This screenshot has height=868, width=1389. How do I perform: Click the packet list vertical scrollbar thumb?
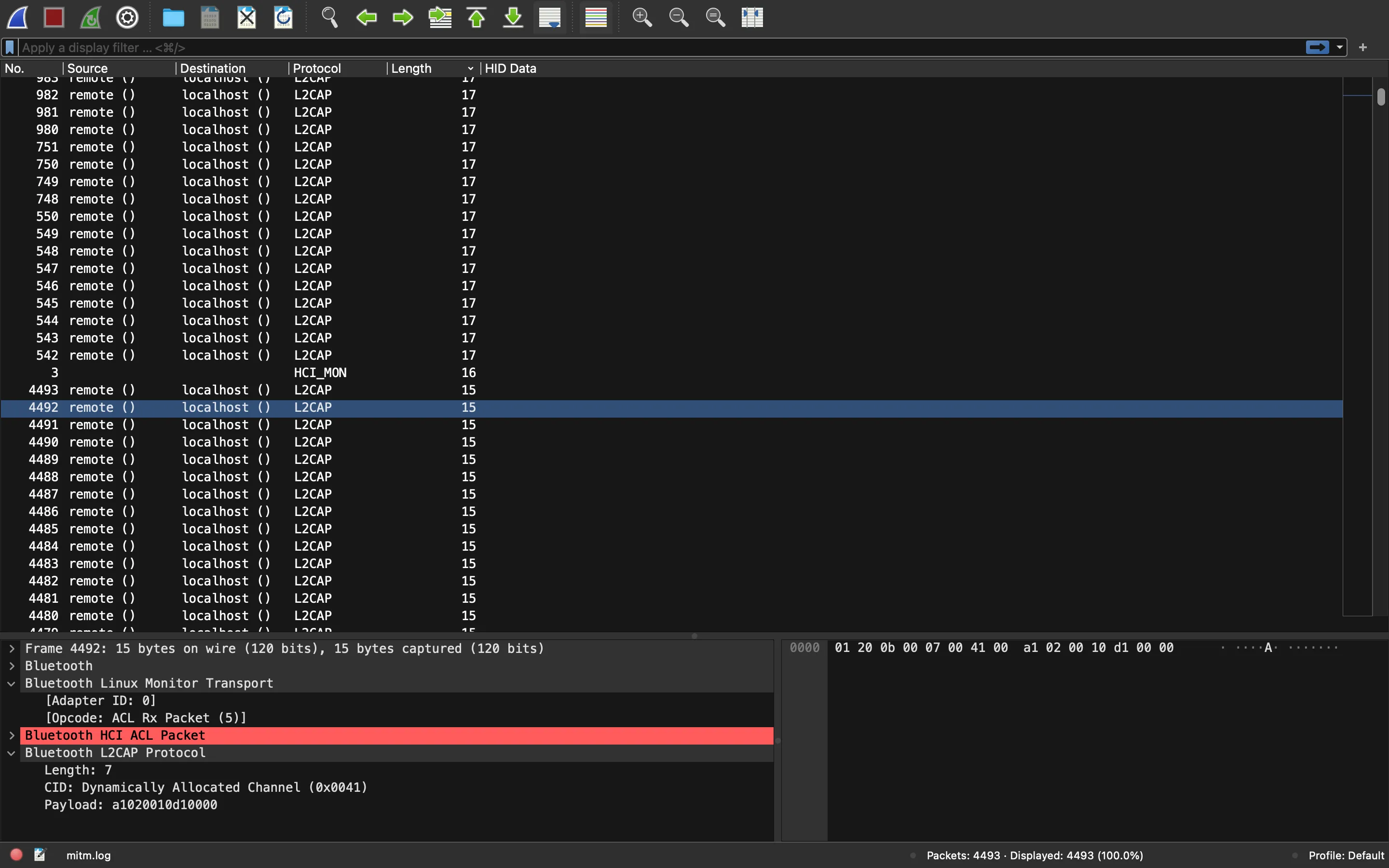pos(1380,97)
